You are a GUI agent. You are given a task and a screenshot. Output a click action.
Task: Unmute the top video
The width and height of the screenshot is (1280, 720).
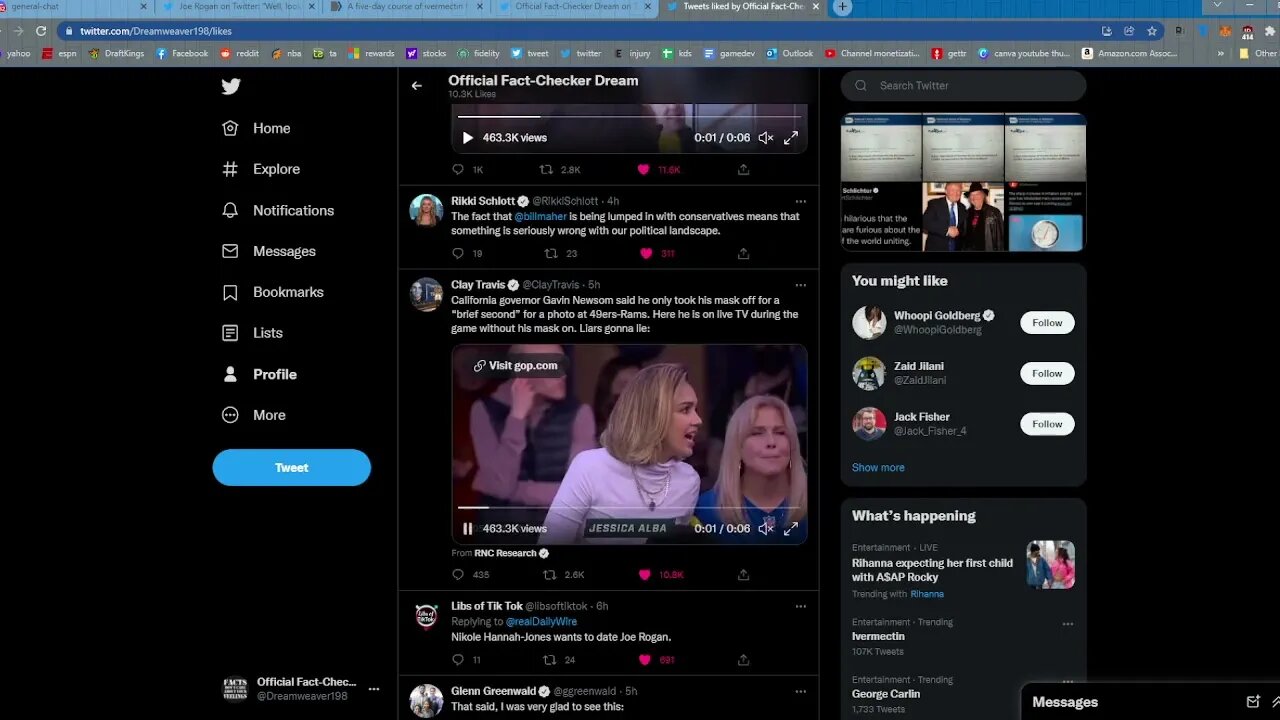point(765,138)
